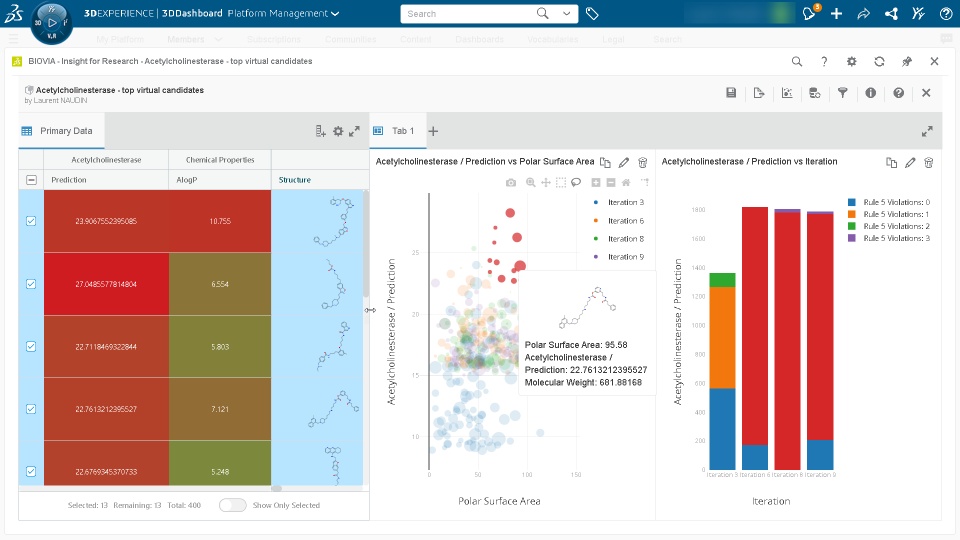Expand the search options chevron
This screenshot has width=960, height=540.
tap(566, 13)
